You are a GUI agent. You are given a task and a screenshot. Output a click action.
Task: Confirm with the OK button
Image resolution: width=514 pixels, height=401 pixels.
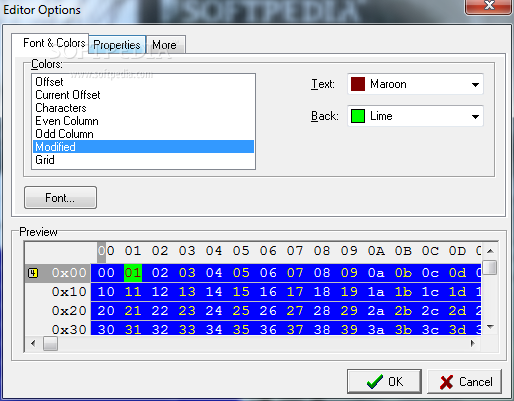384,381
